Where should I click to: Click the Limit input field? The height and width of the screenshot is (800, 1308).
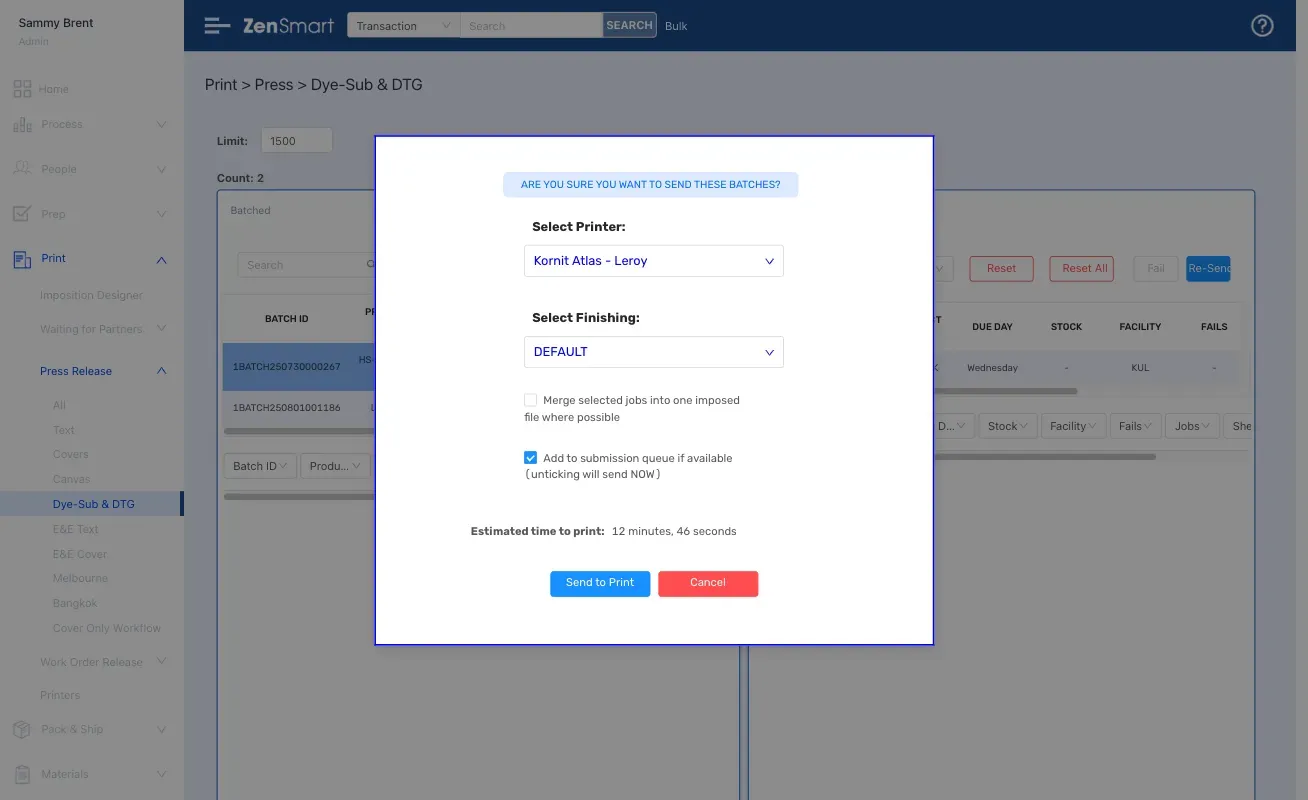[296, 141]
